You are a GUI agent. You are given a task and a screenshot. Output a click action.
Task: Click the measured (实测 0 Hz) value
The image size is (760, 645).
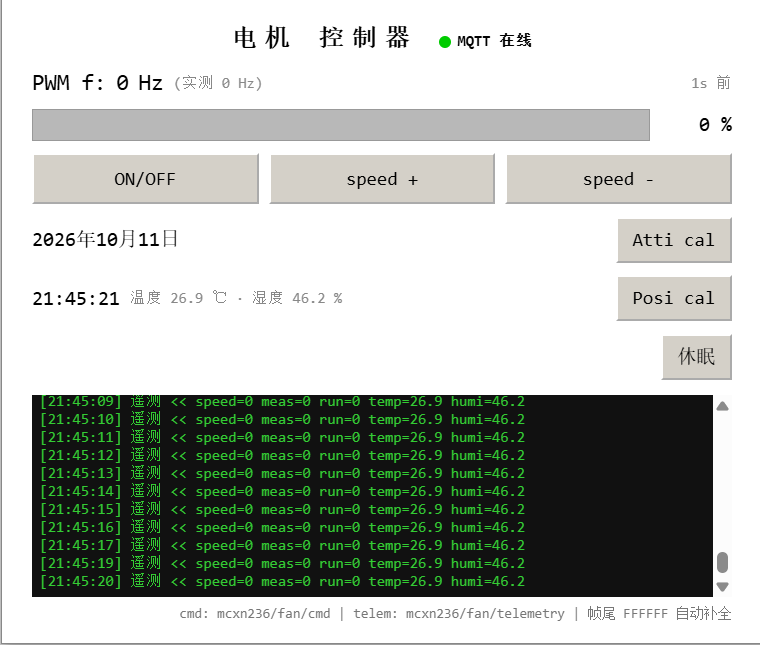[218, 83]
